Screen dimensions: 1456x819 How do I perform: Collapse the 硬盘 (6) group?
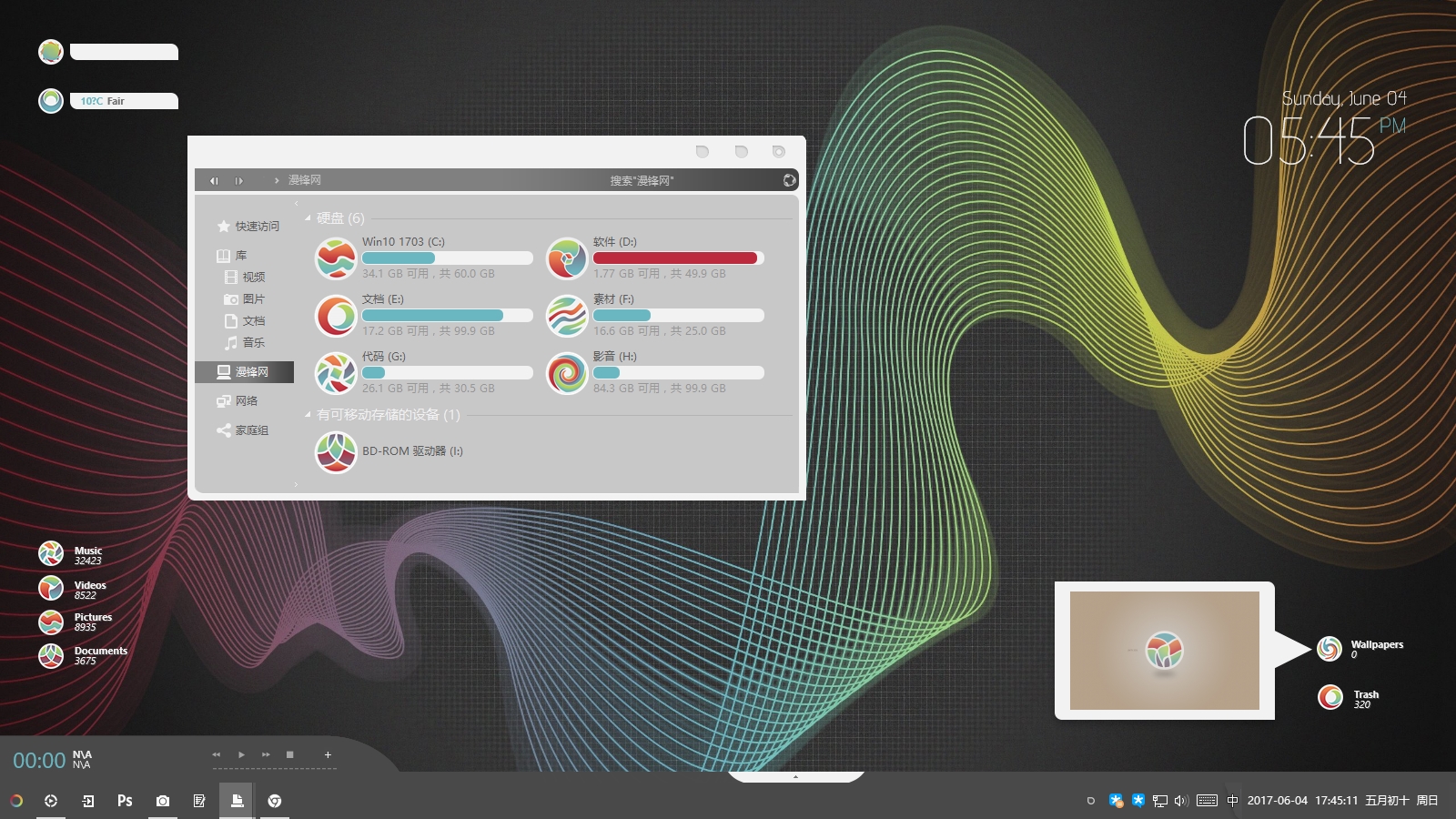tap(308, 218)
